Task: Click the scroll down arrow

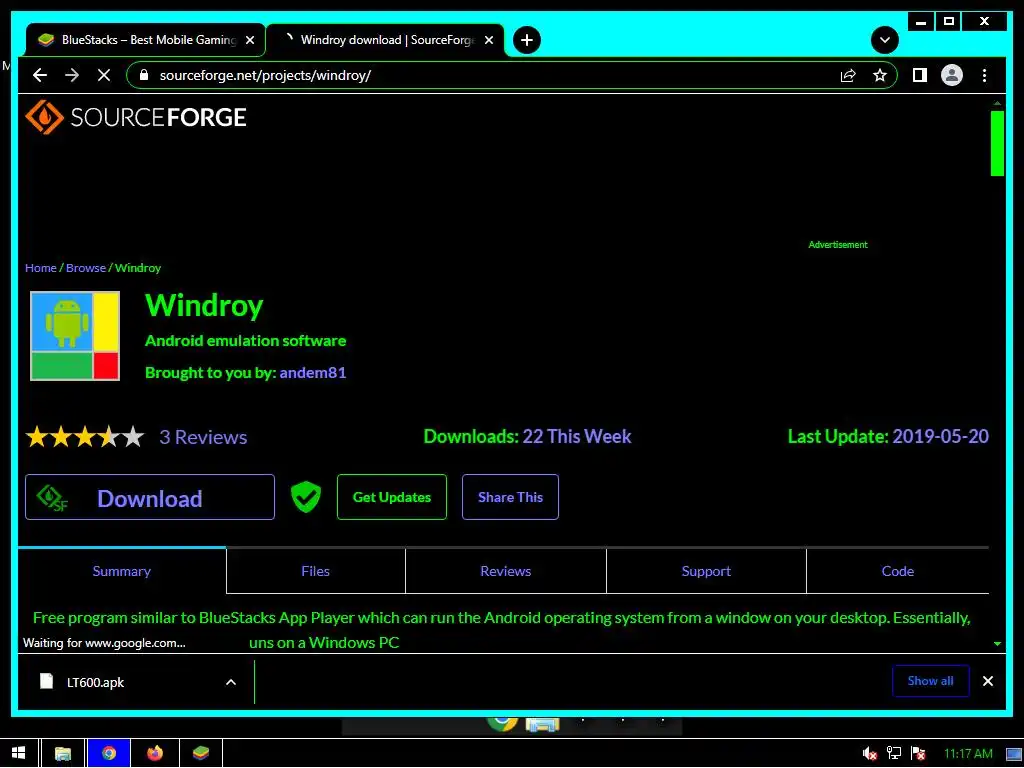Action: pos(997,644)
